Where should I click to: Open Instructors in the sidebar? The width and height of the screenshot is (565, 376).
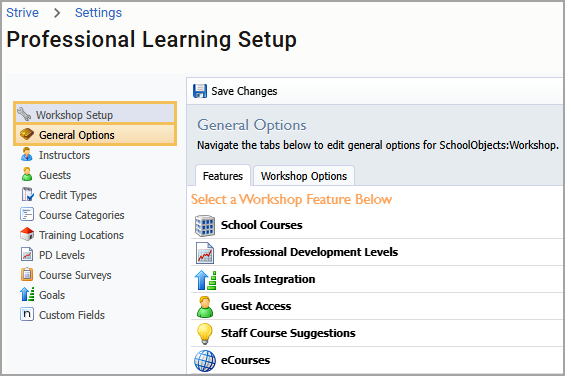(64, 155)
